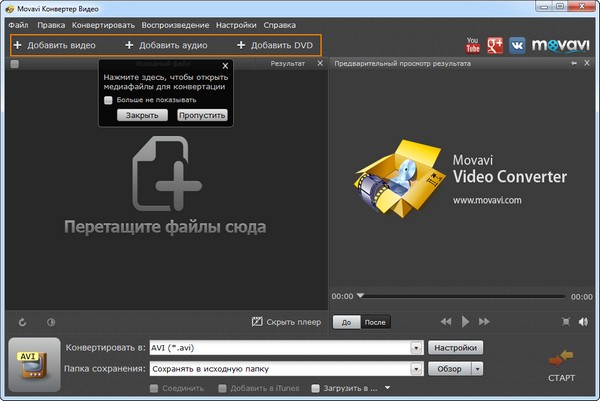
Task: Click the rewind playback button
Action: tap(446, 321)
